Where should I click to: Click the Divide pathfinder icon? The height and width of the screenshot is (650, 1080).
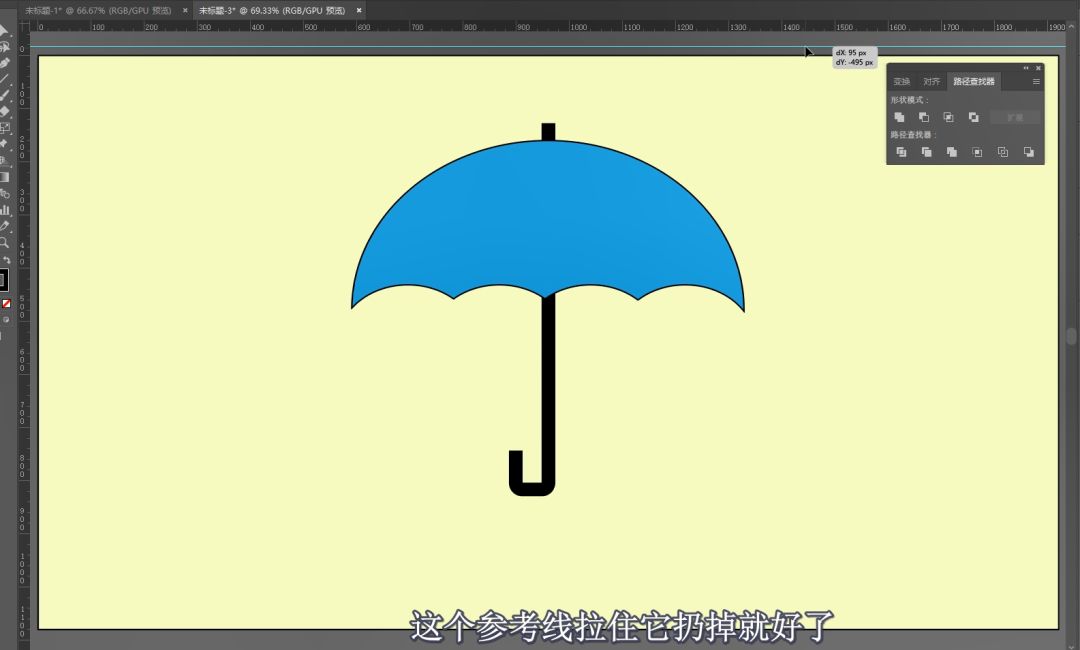[901, 152]
